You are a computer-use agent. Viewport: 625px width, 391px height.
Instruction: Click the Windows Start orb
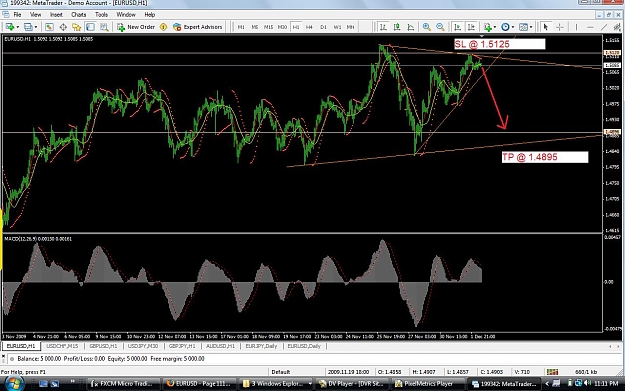(14, 383)
